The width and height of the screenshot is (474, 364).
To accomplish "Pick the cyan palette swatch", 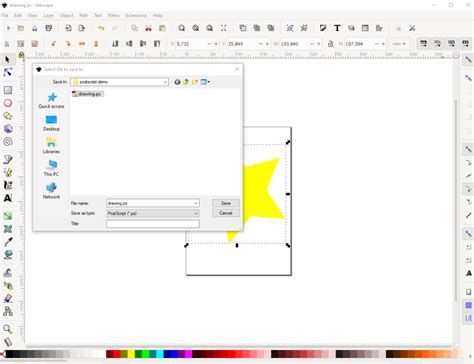I will click(x=160, y=354).
